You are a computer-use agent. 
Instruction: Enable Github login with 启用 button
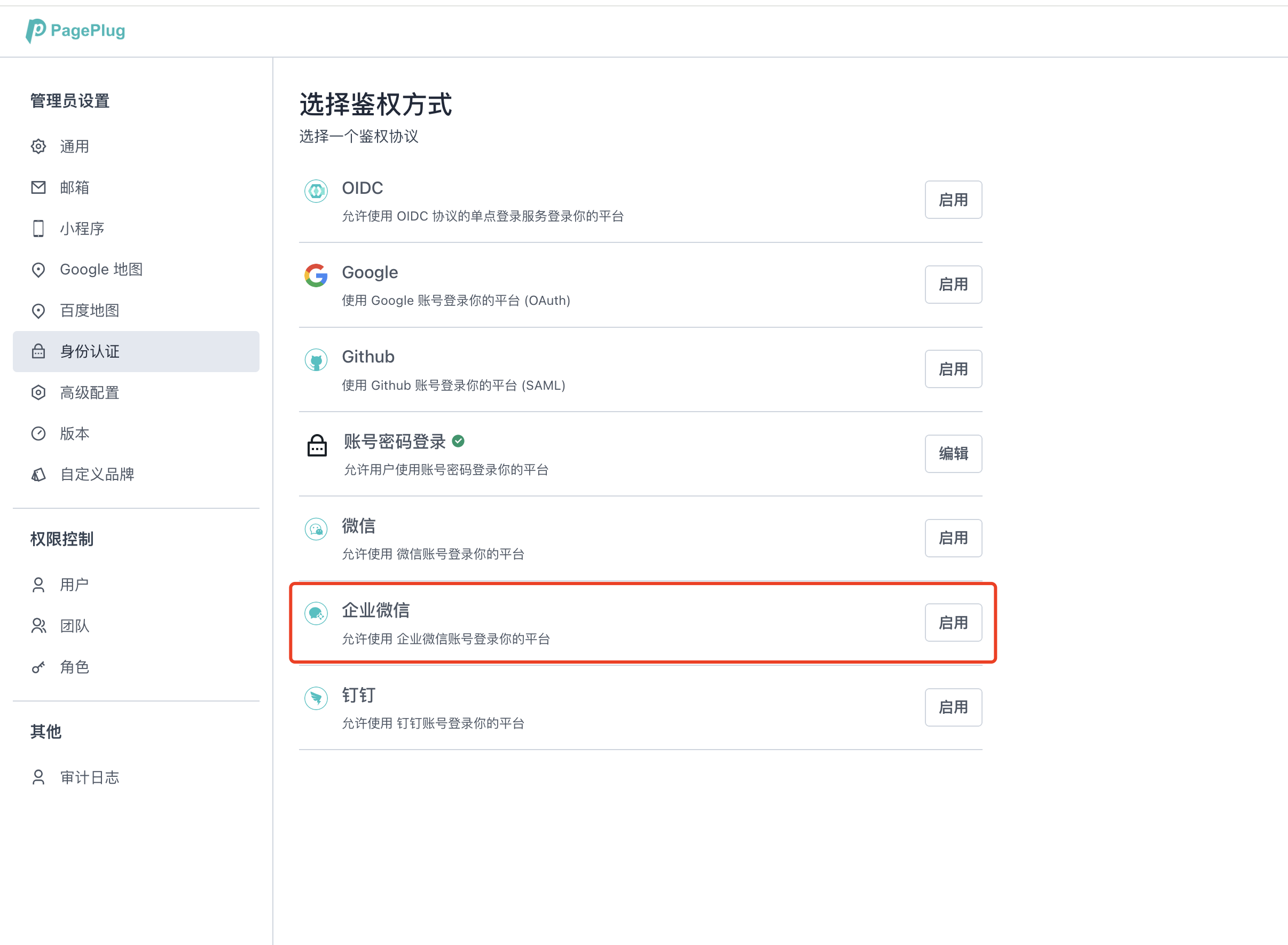click(x=953, y=369)
